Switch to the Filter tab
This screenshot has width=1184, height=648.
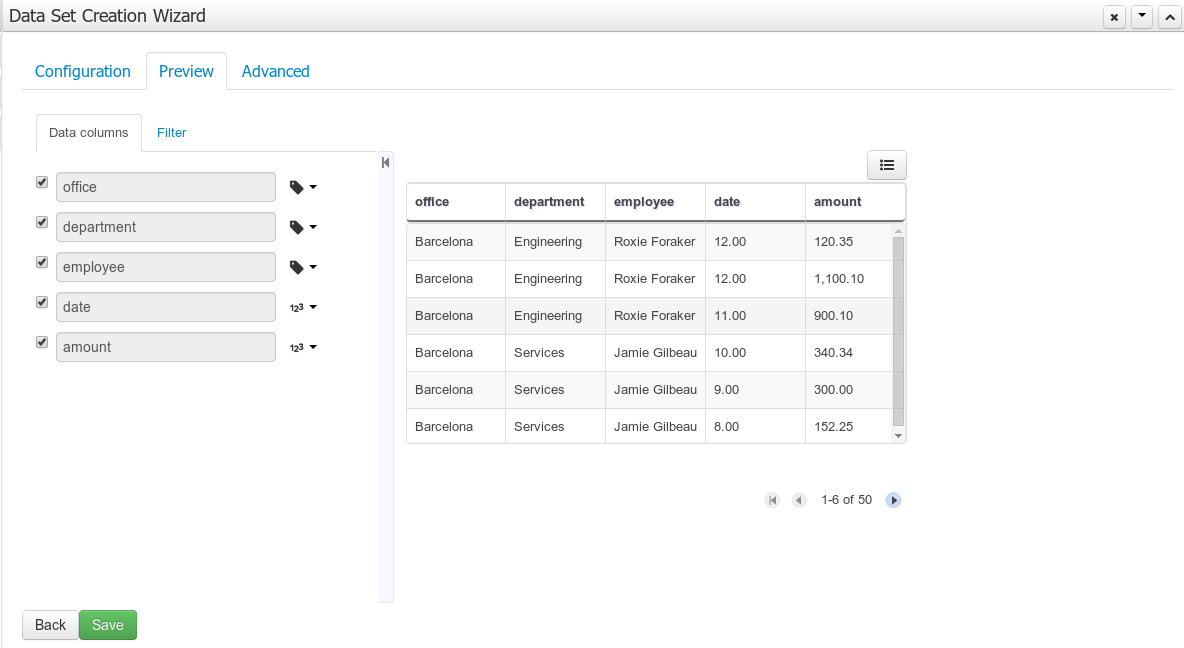pyautogui.click(x=171, y=132)
